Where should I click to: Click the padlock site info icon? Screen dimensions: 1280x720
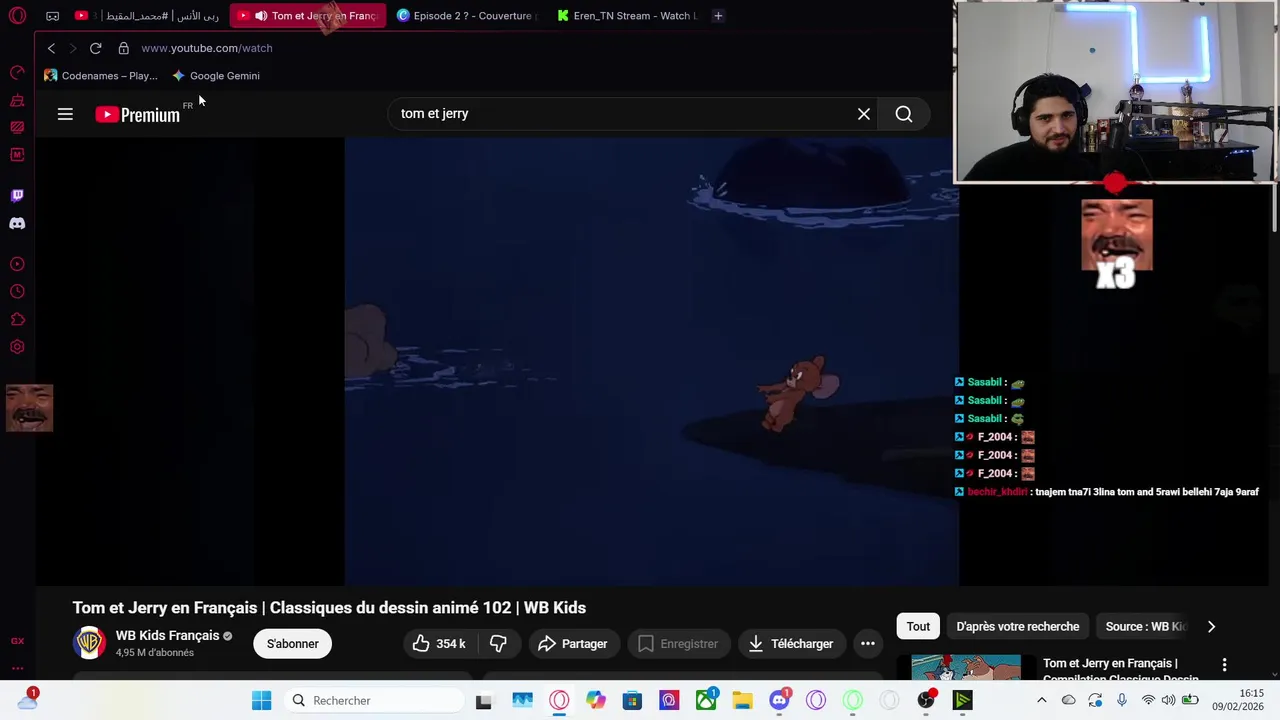[123, 48]
